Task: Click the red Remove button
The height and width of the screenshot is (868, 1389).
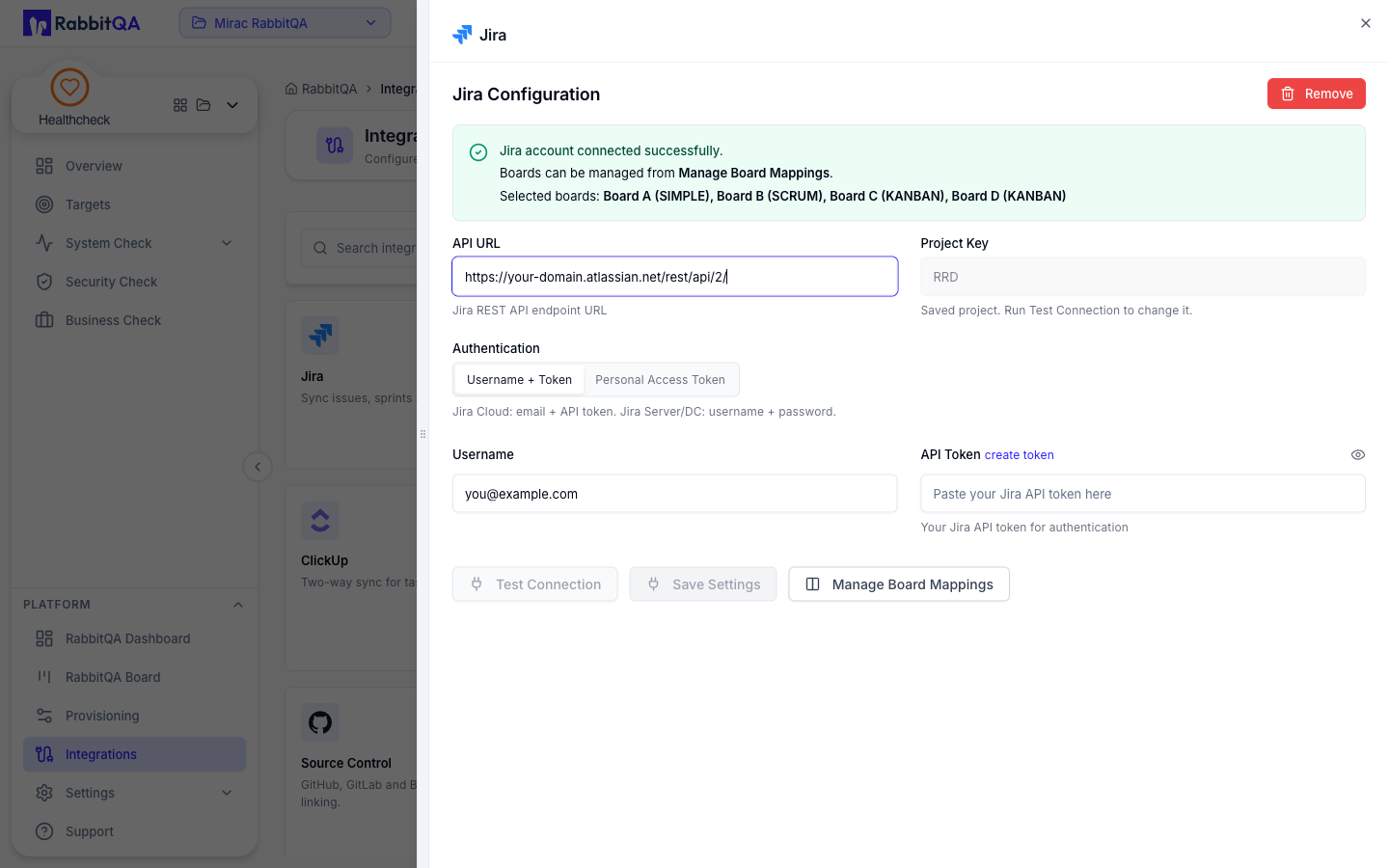Action: point(1317,94)
